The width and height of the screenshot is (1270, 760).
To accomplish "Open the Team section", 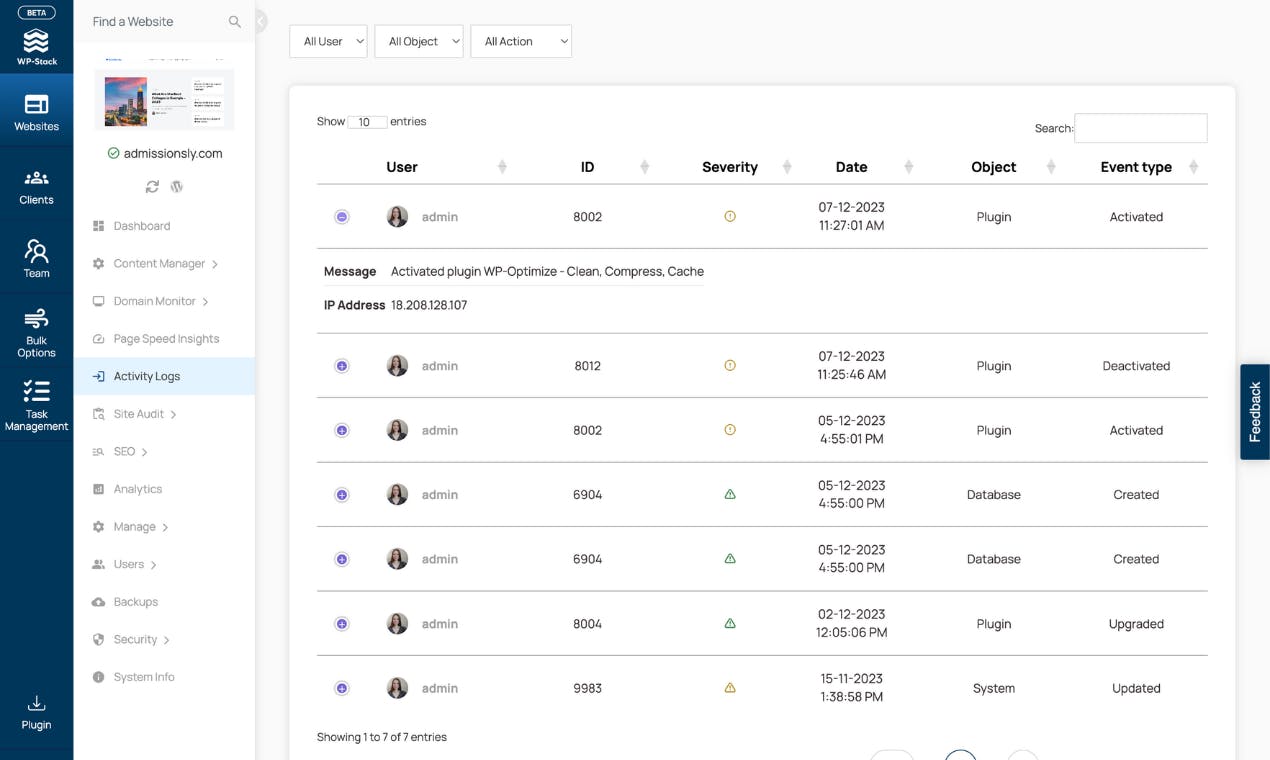I will coord(36,259).
